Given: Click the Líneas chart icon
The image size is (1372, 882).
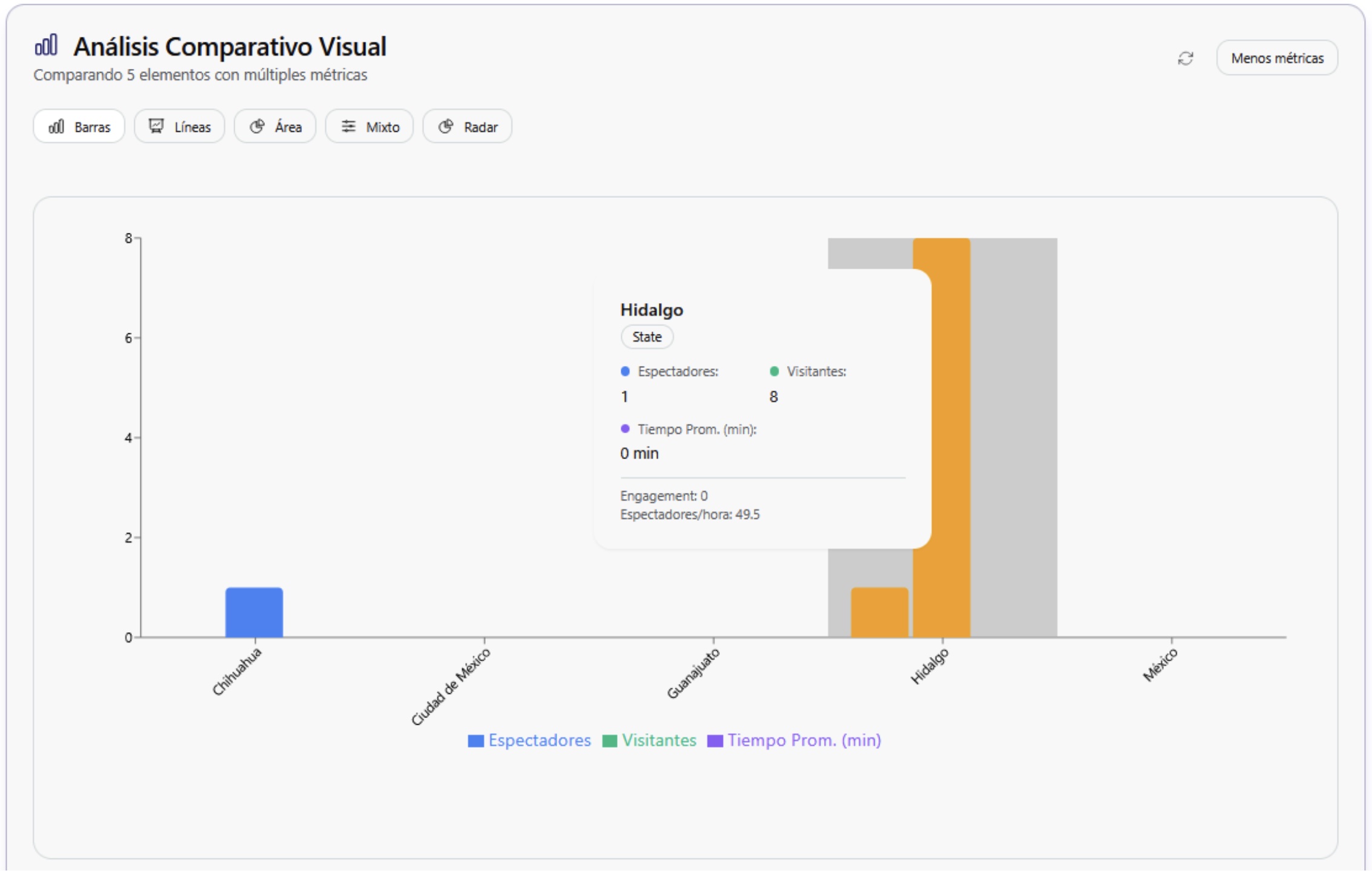Looking at the screenshot, I should pos(156,126).
